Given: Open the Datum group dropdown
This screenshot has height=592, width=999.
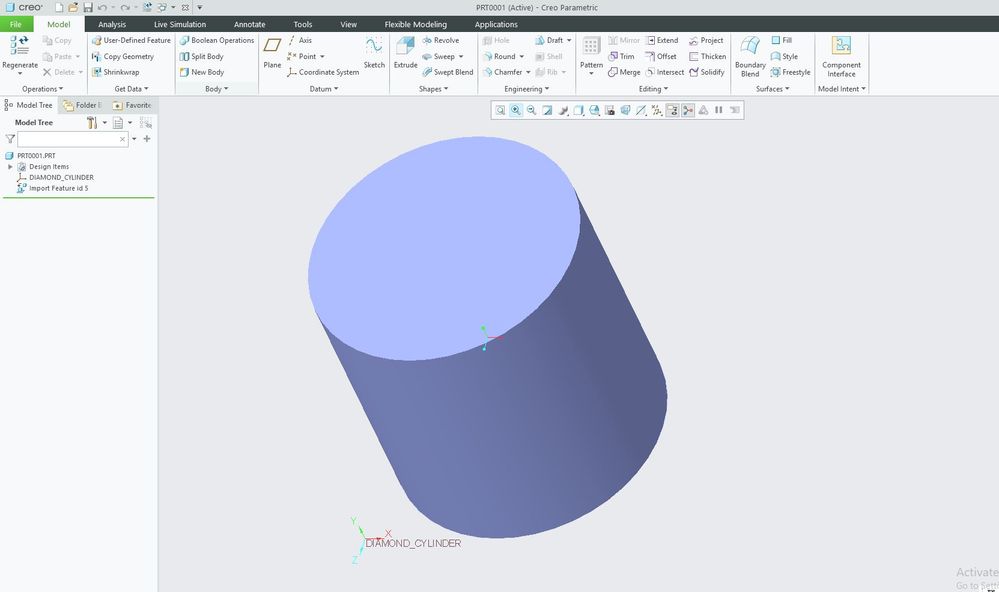Looking at the screenshot, I should click(x=324, y=89).
